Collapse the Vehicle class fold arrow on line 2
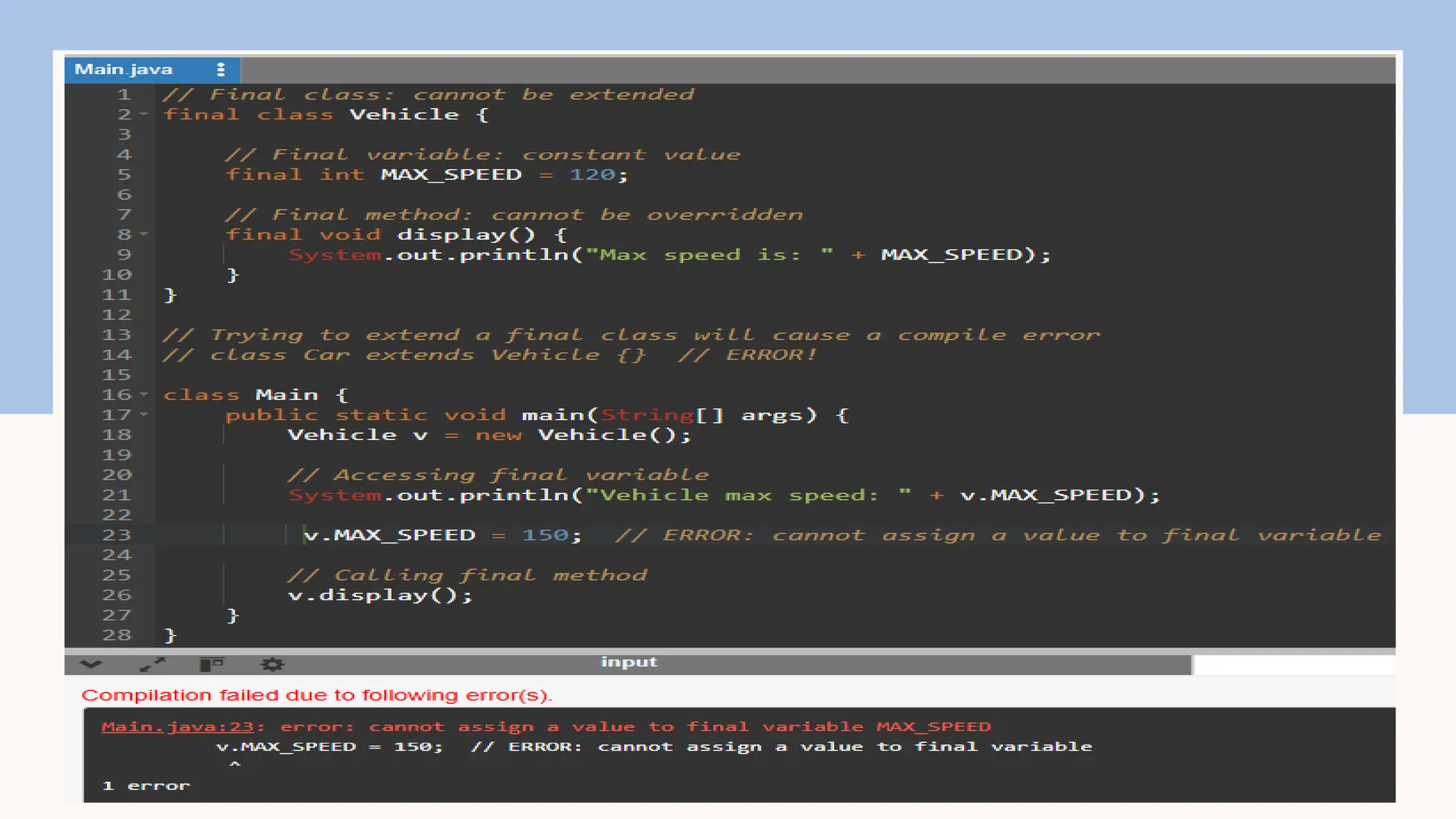Screen dimensions: 1456x819 144,114
